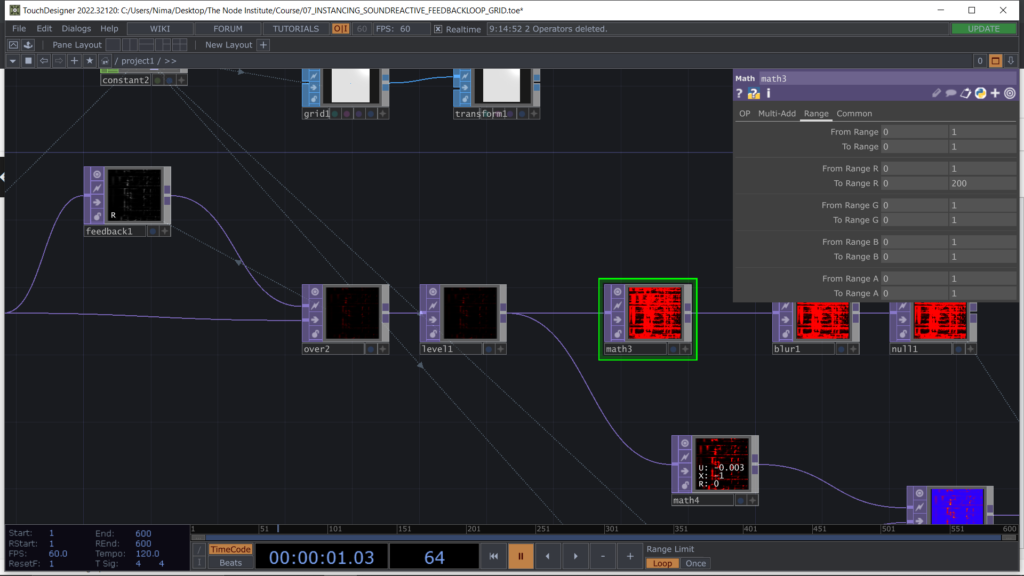Click the plus icon in the path bar

(74, 61)
